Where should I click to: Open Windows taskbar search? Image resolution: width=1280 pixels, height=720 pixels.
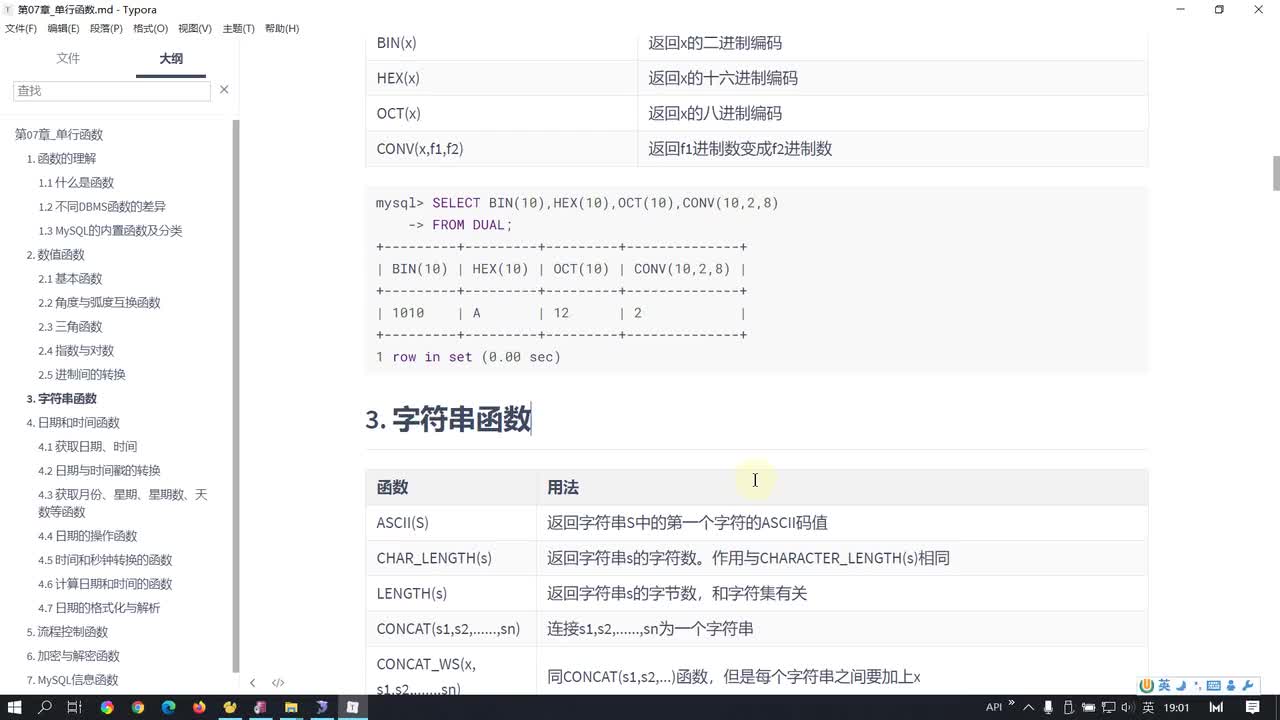pyautogui.click(x=45, y=707)
